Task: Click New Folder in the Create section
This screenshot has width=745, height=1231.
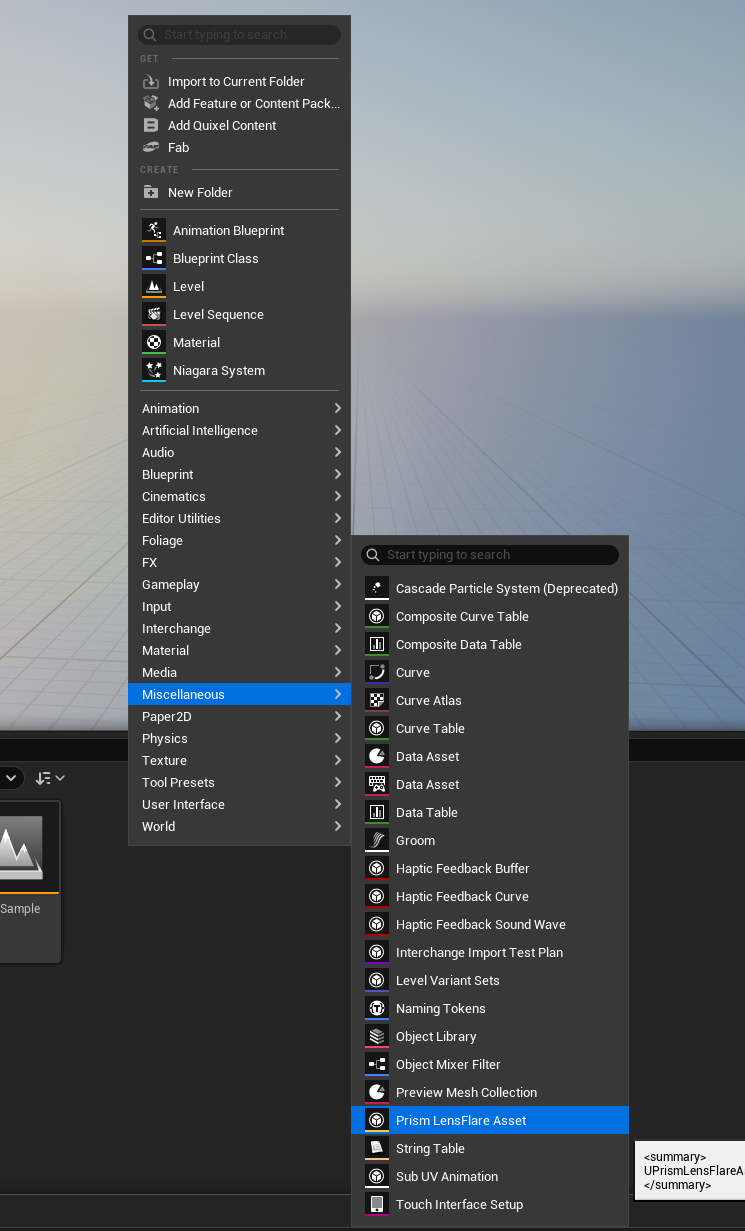Action: pyautogui.click(x=200, y=192)
